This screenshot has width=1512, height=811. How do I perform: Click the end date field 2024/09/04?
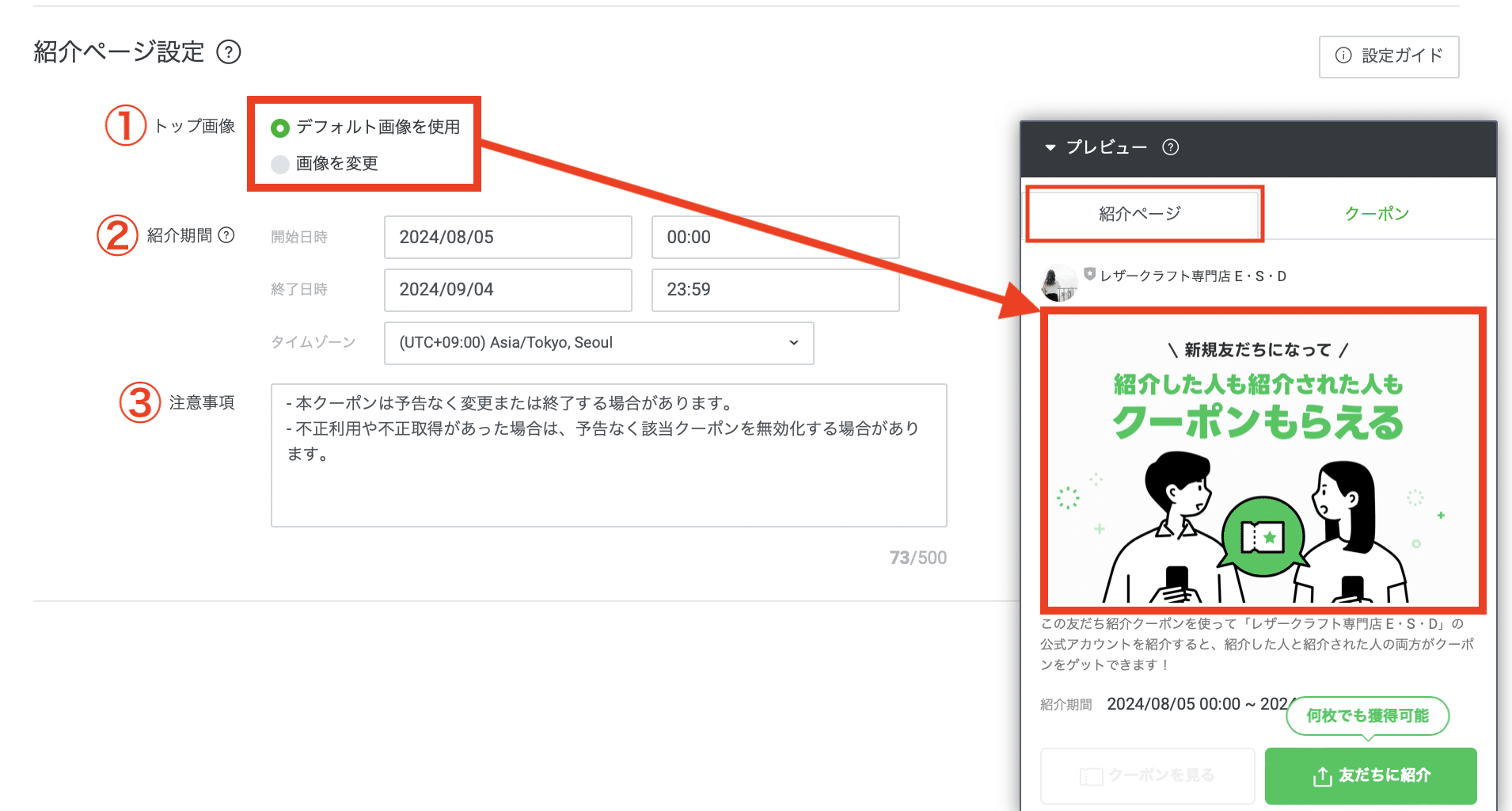(507, 290)
